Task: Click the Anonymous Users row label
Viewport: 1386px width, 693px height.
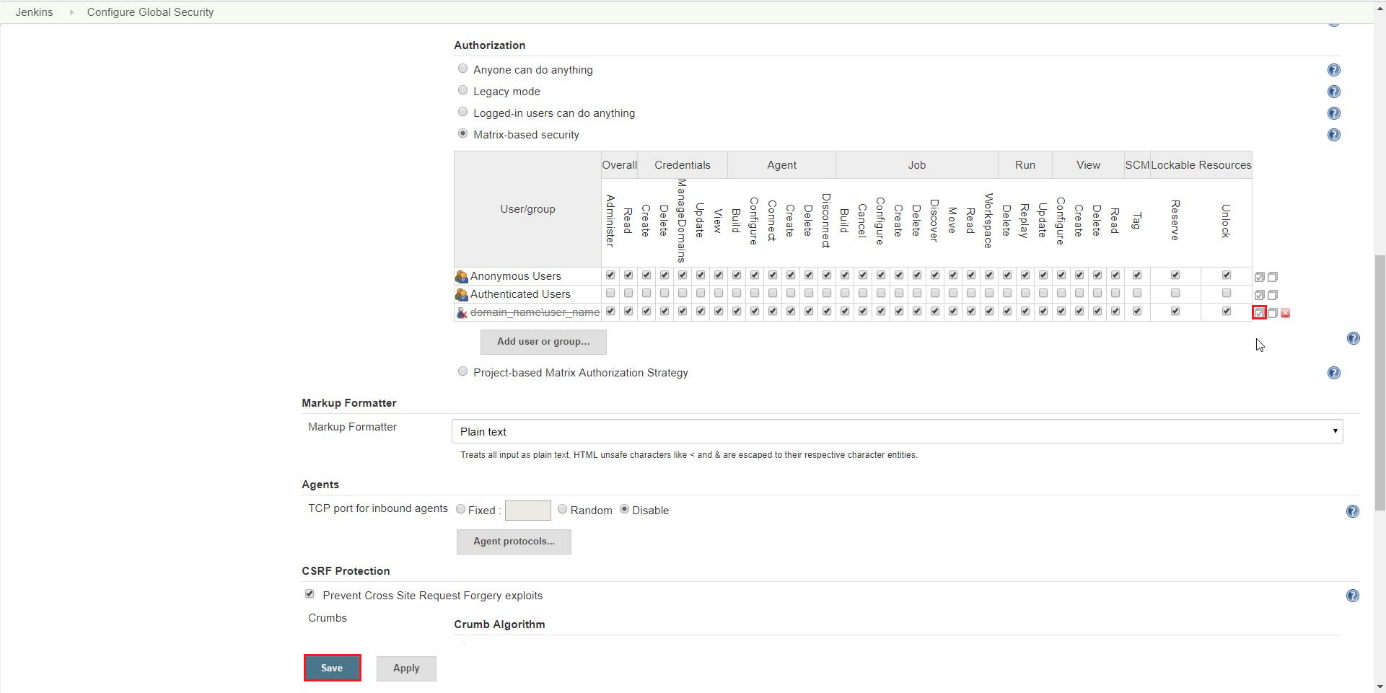Action: [x=516, y=276]
